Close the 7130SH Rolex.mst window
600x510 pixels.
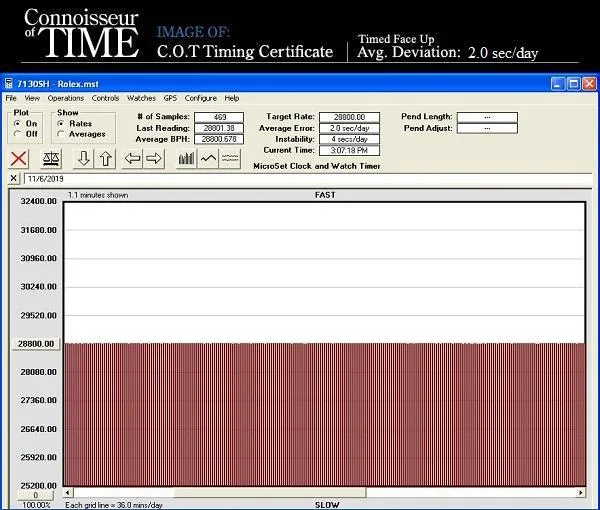(x=589, y=83)
